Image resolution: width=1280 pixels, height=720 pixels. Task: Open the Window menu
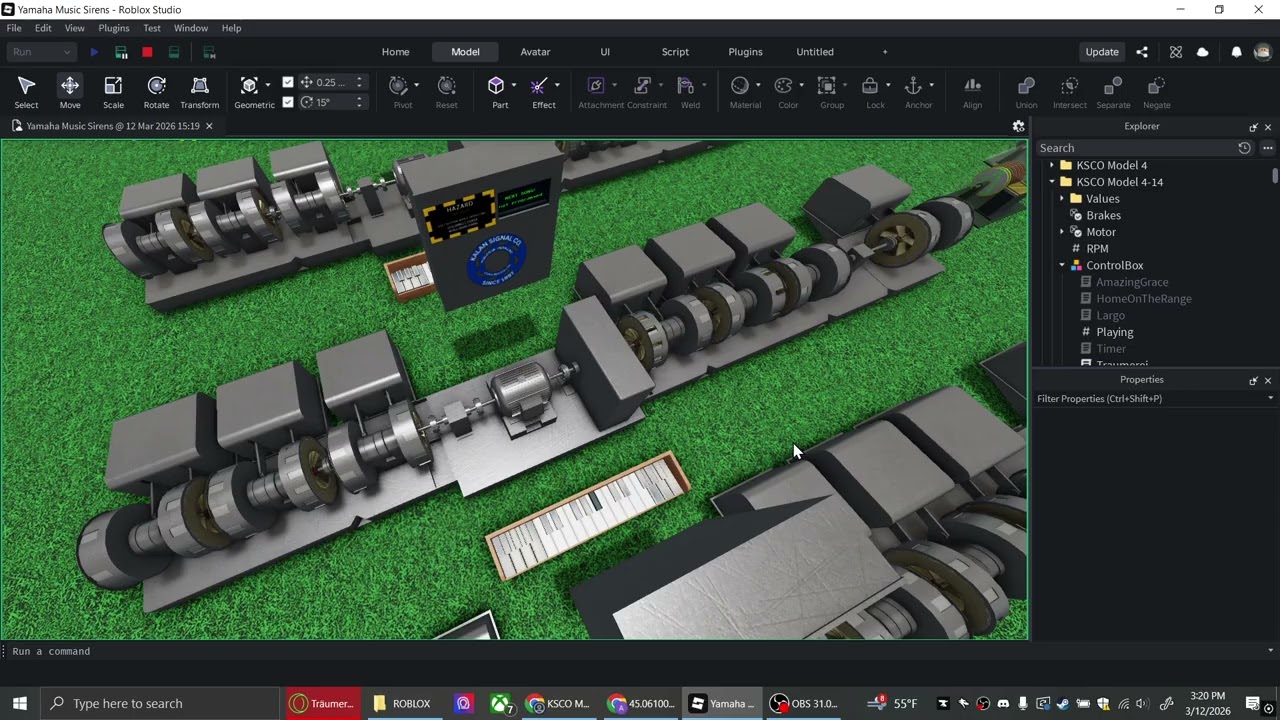(191, 28)
